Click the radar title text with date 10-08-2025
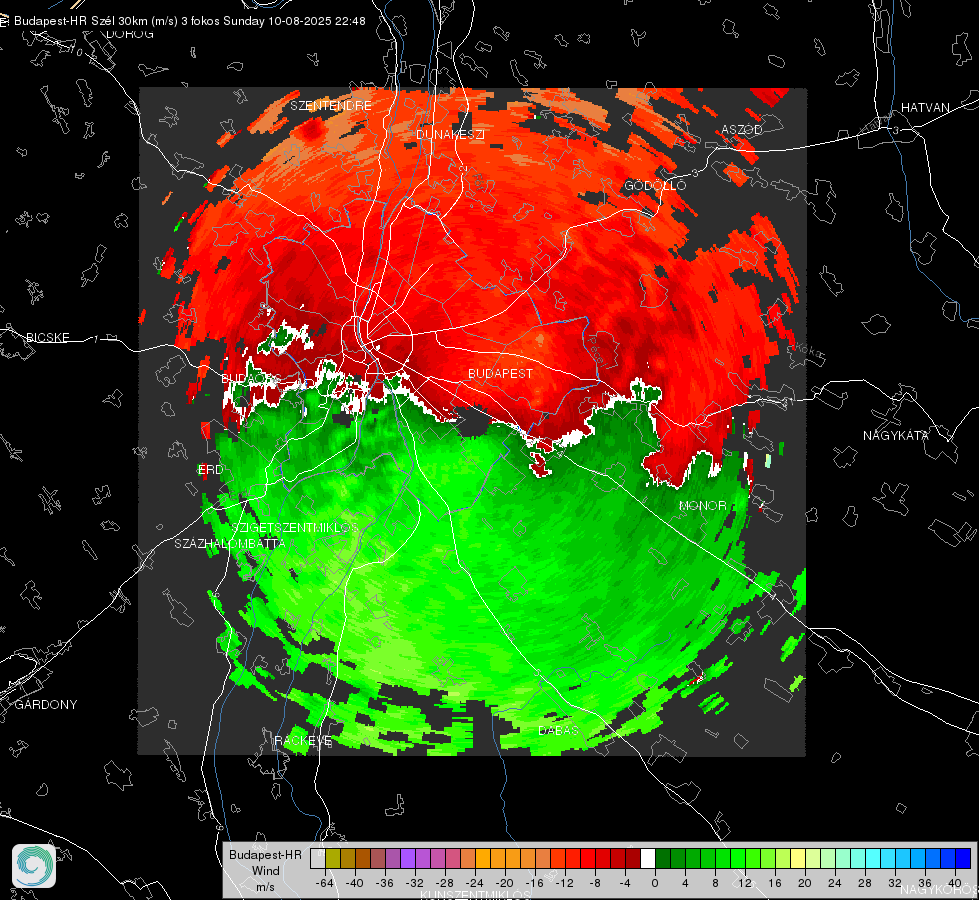Image resolution: width=979 pixels, height=900 pixels. (190, 21)
